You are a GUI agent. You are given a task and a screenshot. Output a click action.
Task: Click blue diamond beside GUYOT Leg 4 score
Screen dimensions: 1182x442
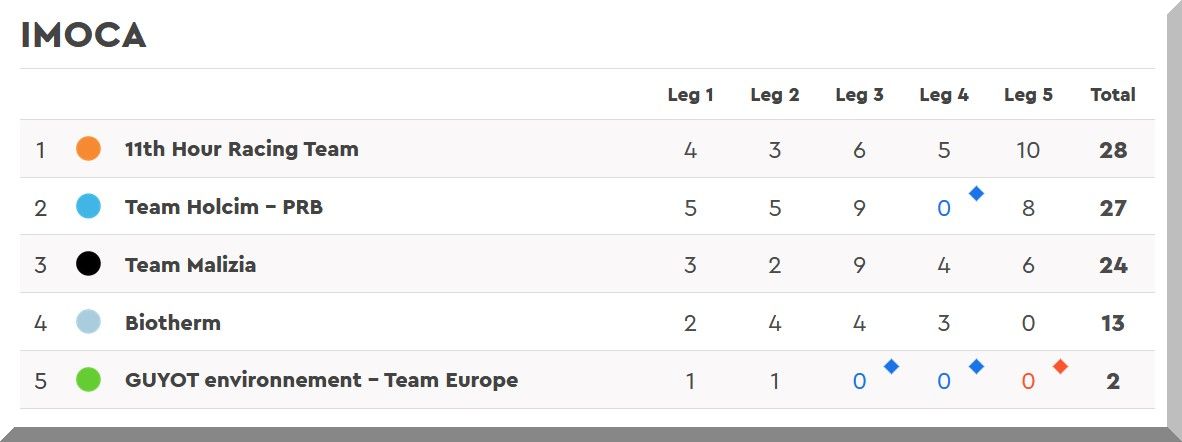[976, 367]
